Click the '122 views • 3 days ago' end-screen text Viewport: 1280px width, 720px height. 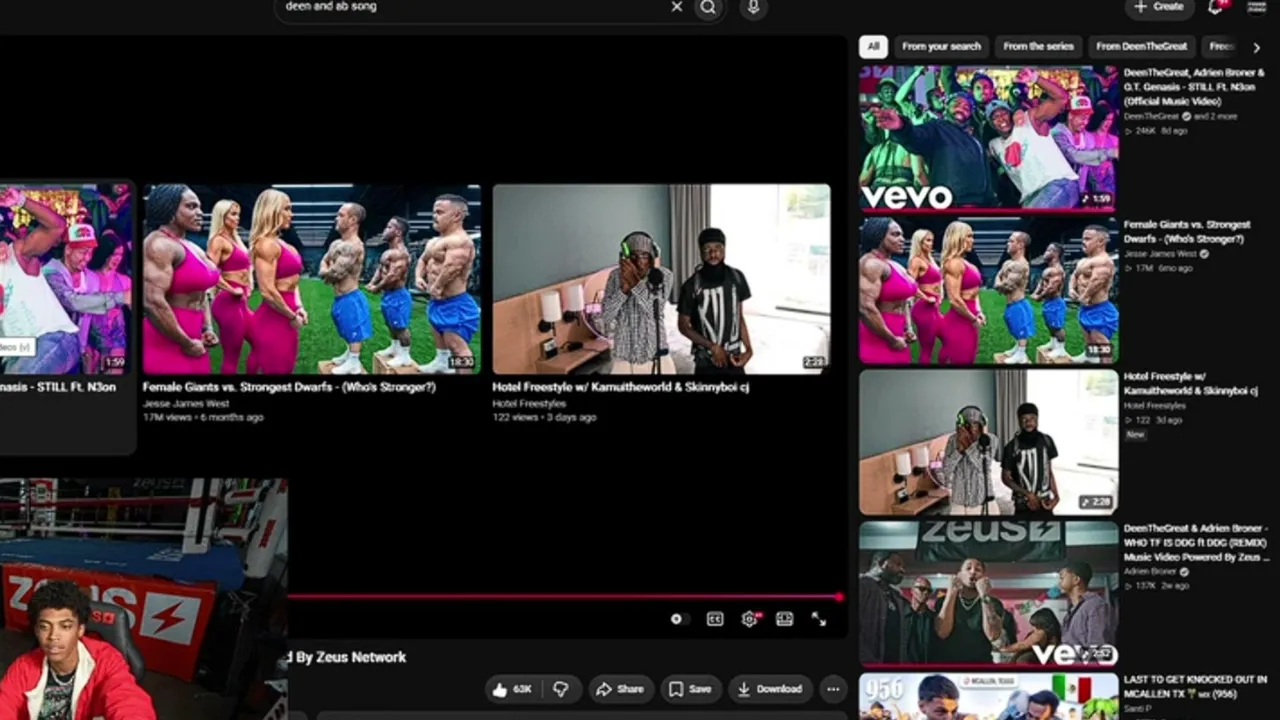[544, 417]
